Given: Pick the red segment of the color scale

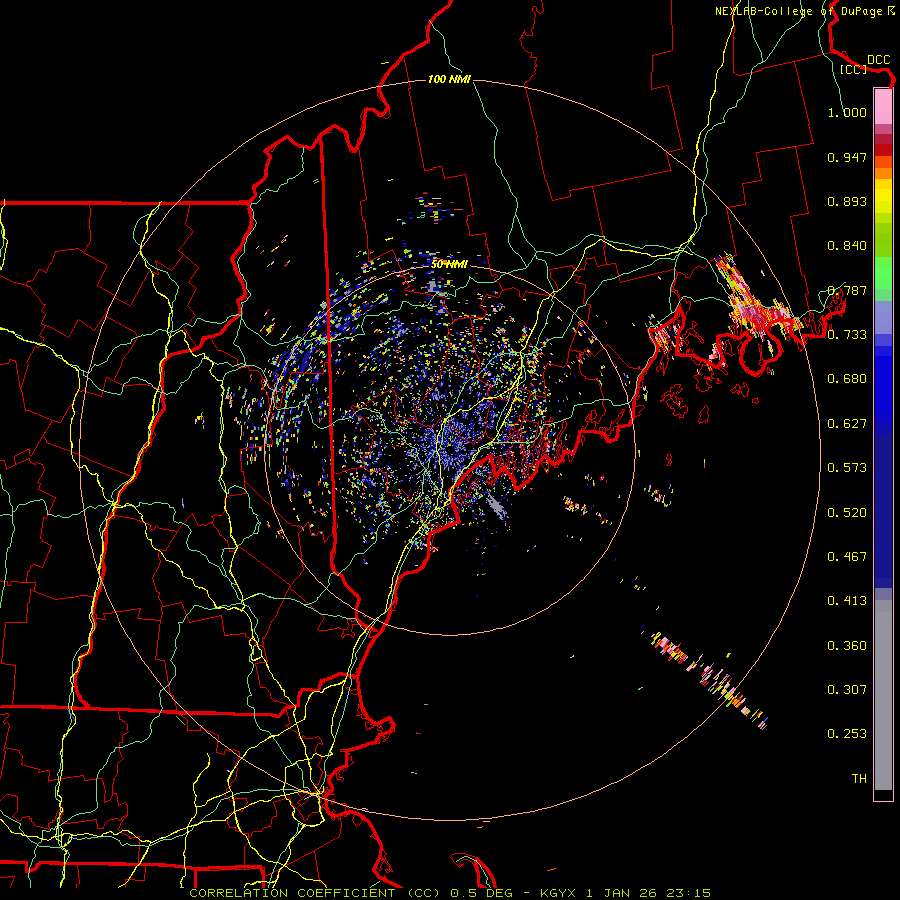Looking at the screenshot, I should pyautogui.click(x=883, y=150).
